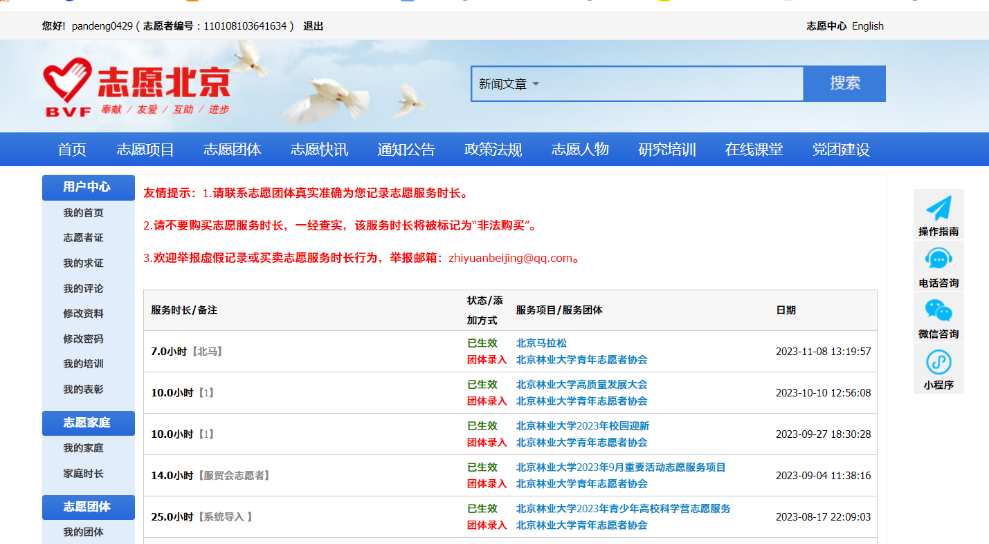Open 研究培训 navigation item

click(667, 150)
